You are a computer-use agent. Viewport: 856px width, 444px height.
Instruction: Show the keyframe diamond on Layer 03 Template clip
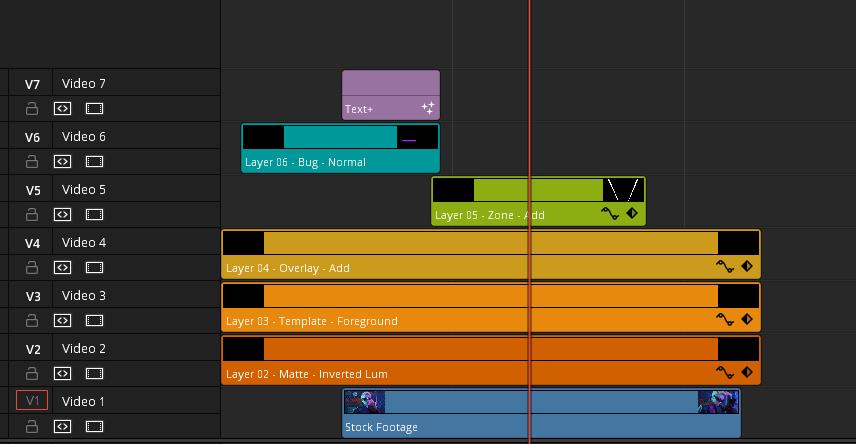coord(747,319)
